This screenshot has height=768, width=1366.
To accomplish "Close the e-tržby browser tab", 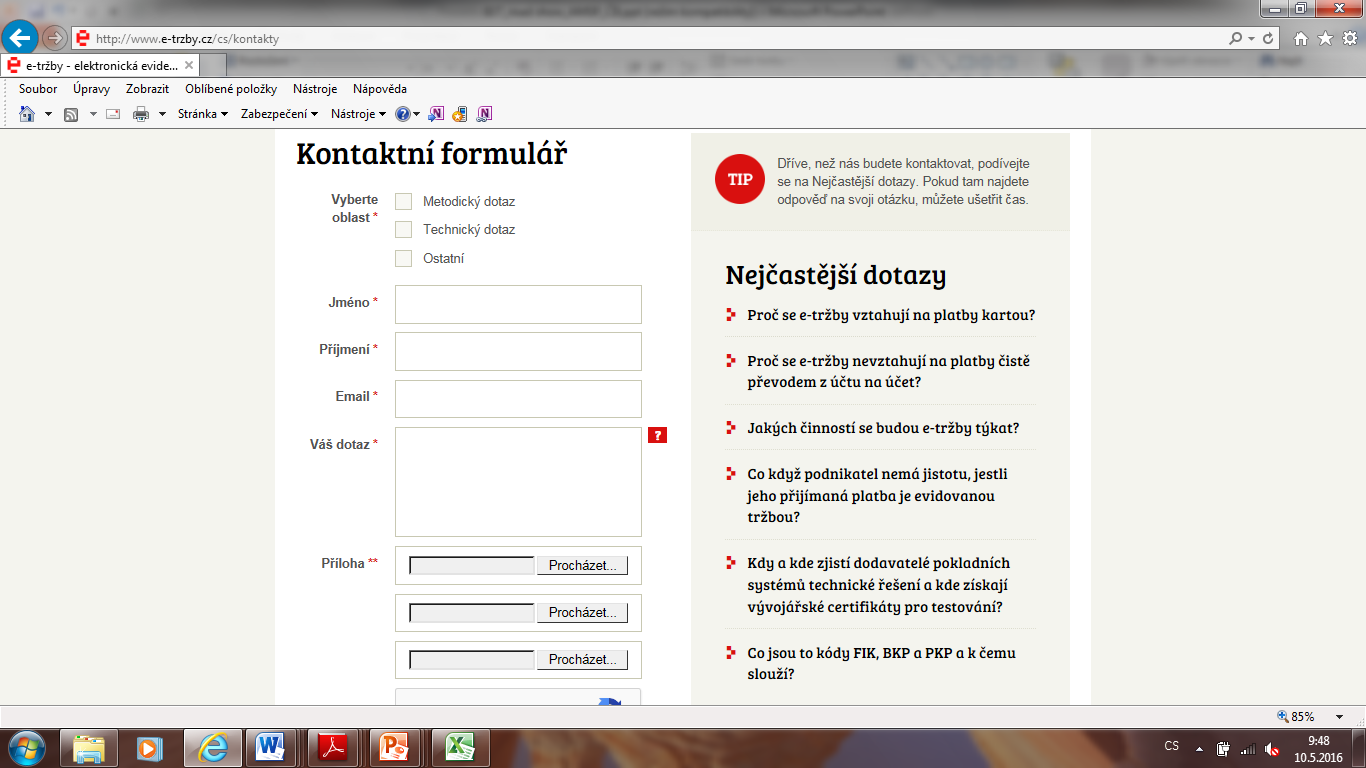I will [188, 66].
